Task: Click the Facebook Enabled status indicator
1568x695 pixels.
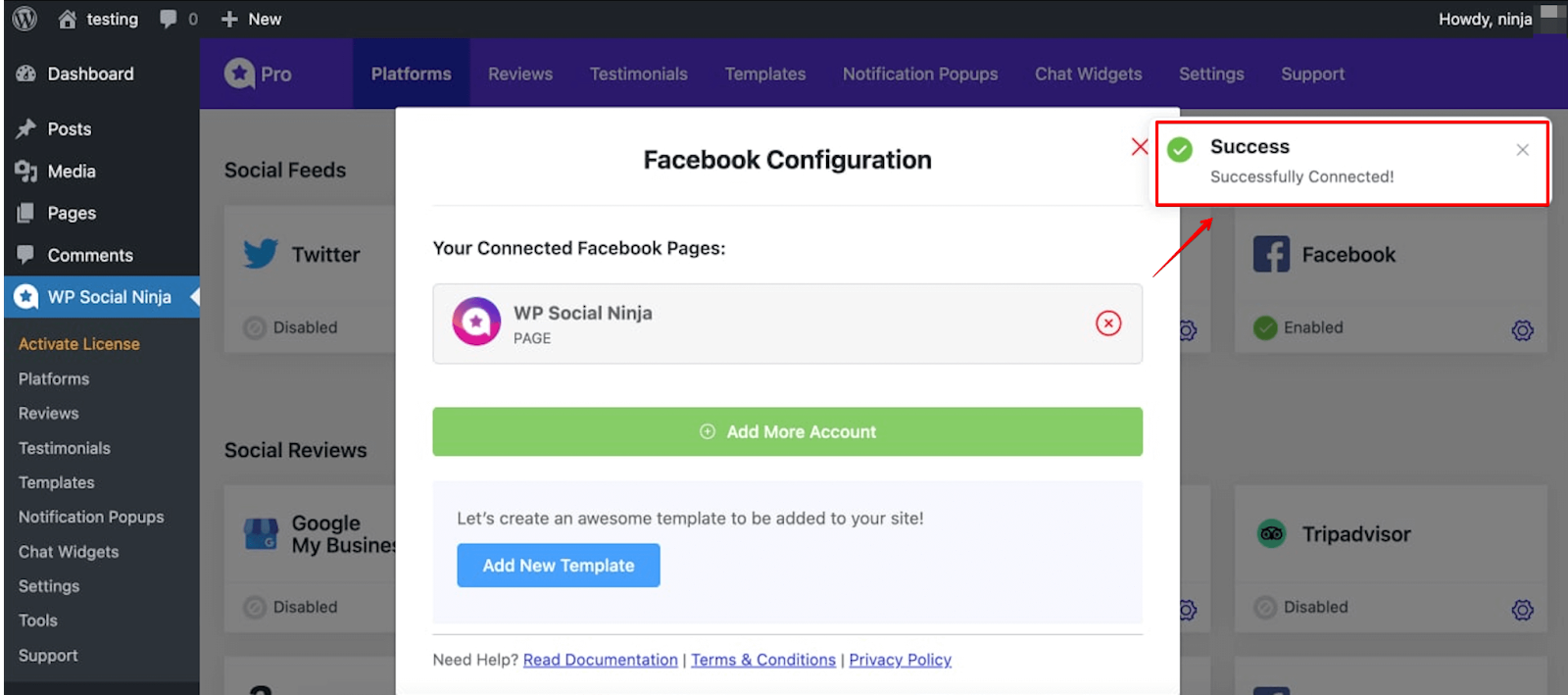Action: coord(1298,327)
